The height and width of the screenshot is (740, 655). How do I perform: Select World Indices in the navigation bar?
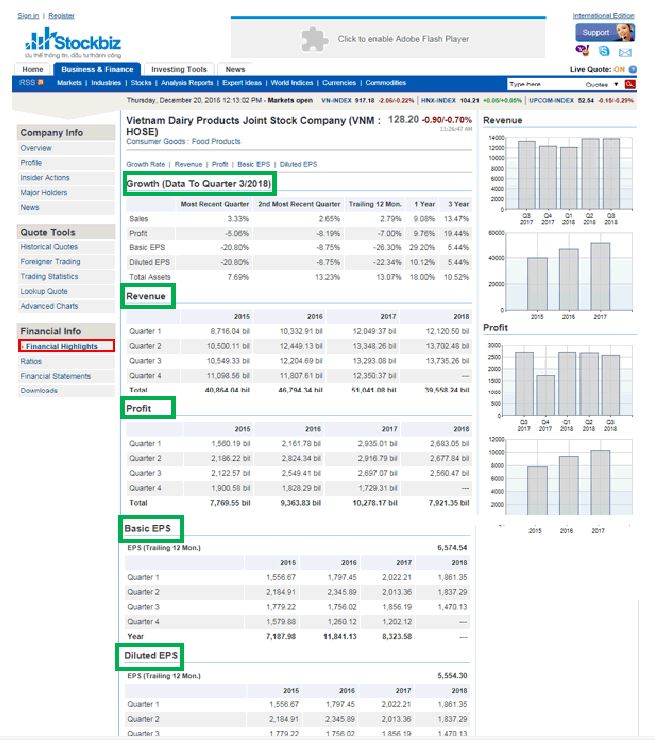tap(292, 83)
